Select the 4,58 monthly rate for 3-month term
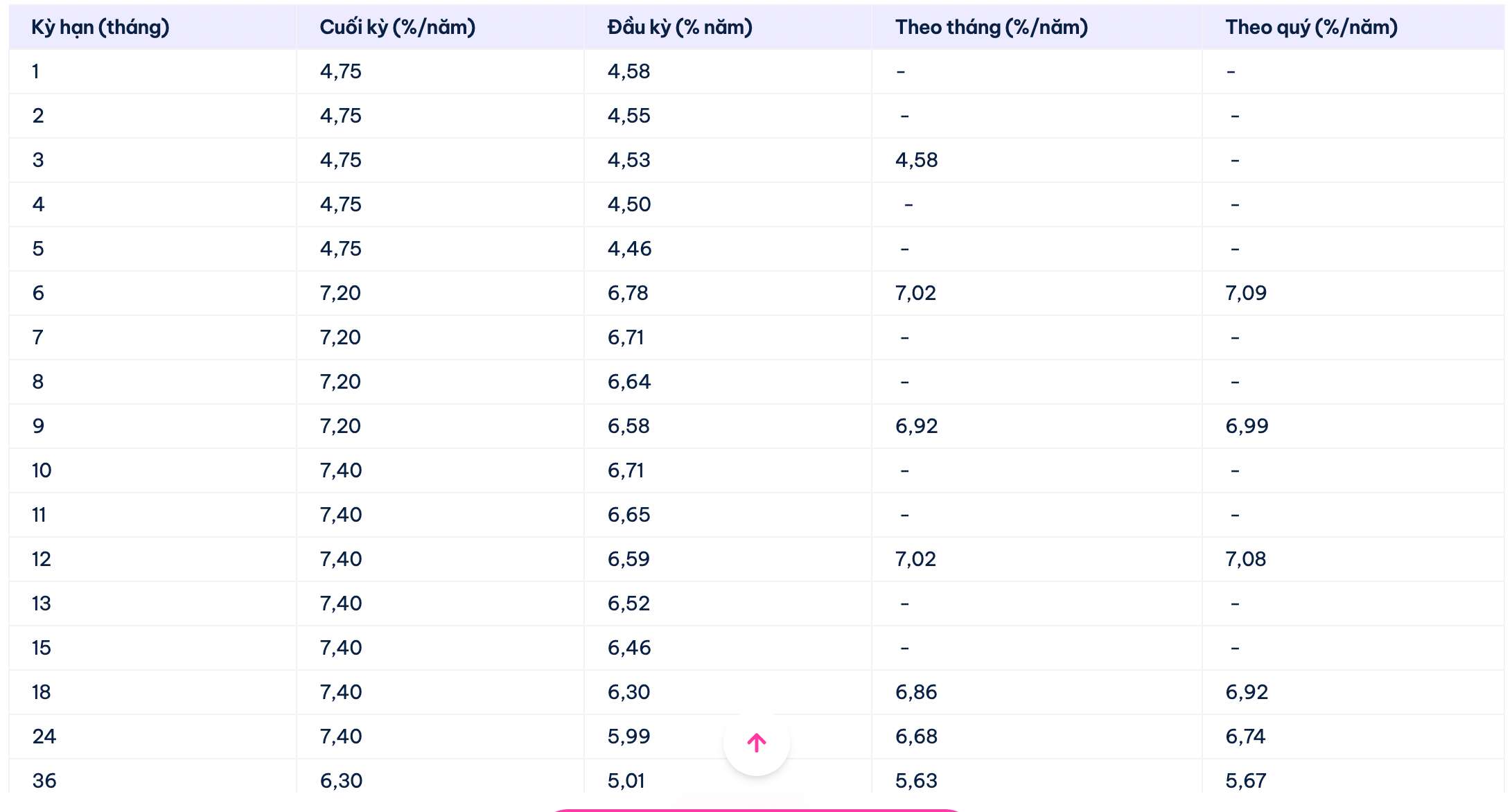1512x812 pixels. point(916,160)
